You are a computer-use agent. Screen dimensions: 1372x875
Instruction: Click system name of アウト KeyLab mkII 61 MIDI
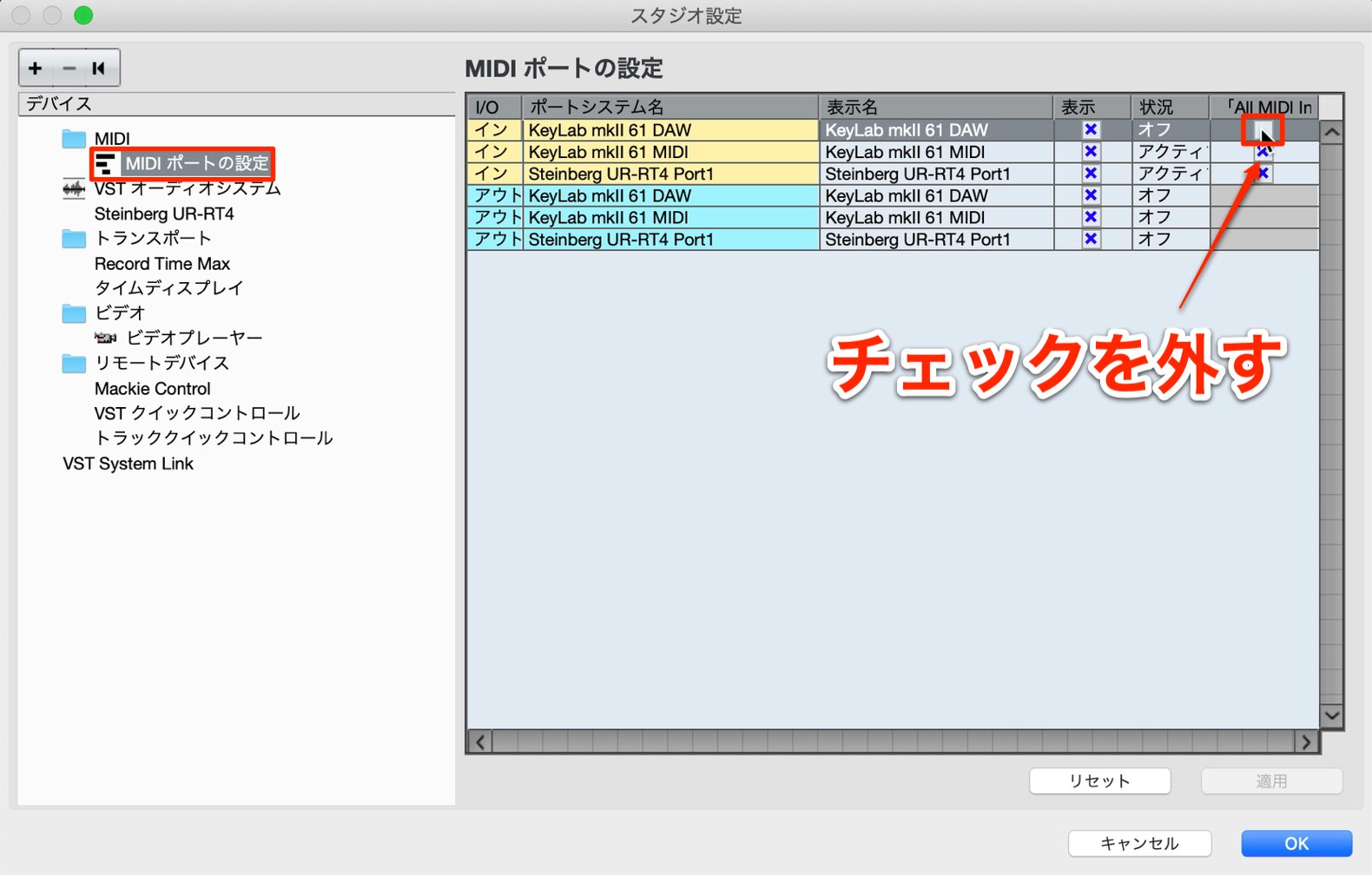(x=671, y=217)
